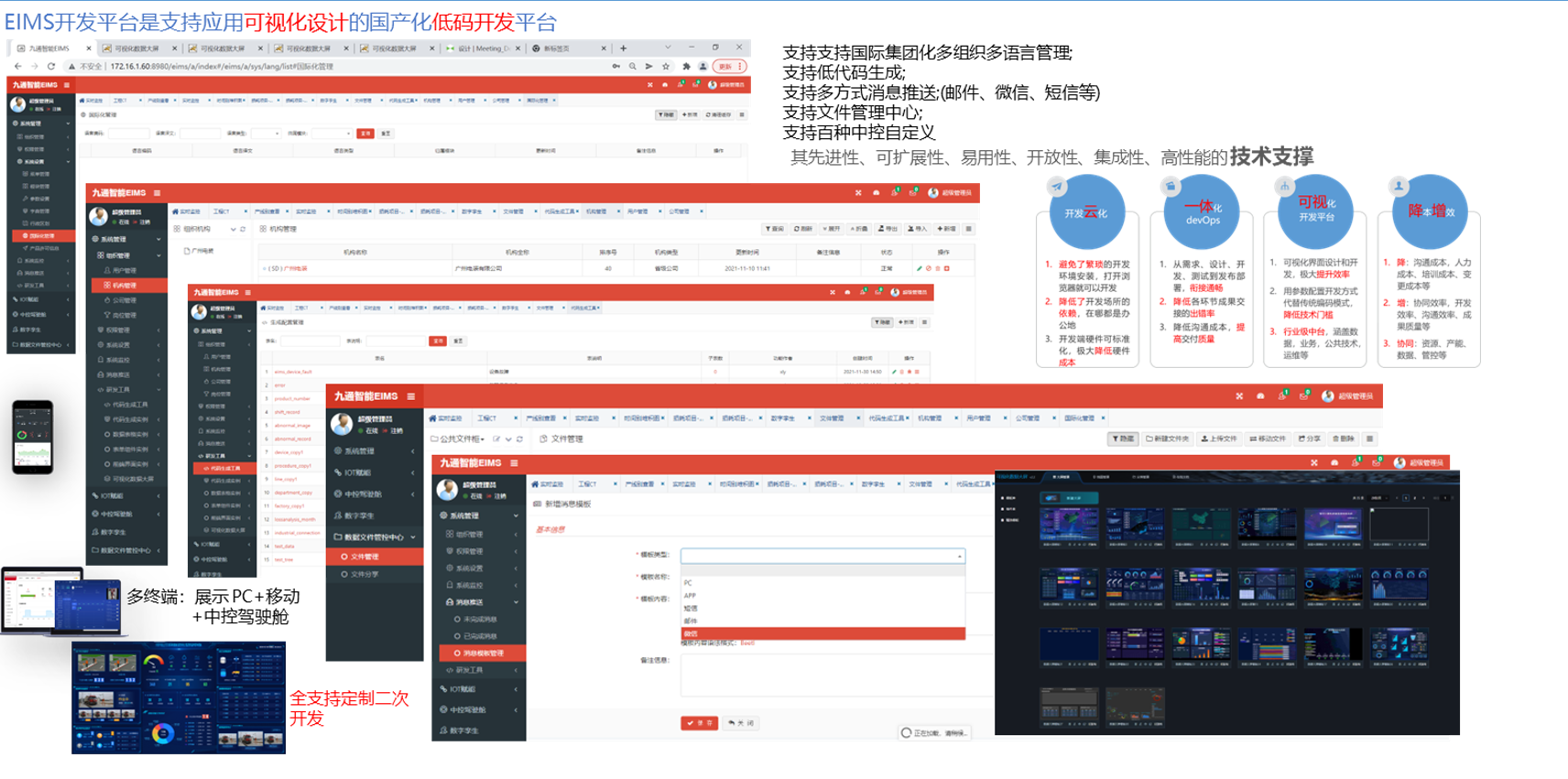Click red 保存 button in message template form
The height and width of the screenshot is (779, 1568).
coord(700,723)
